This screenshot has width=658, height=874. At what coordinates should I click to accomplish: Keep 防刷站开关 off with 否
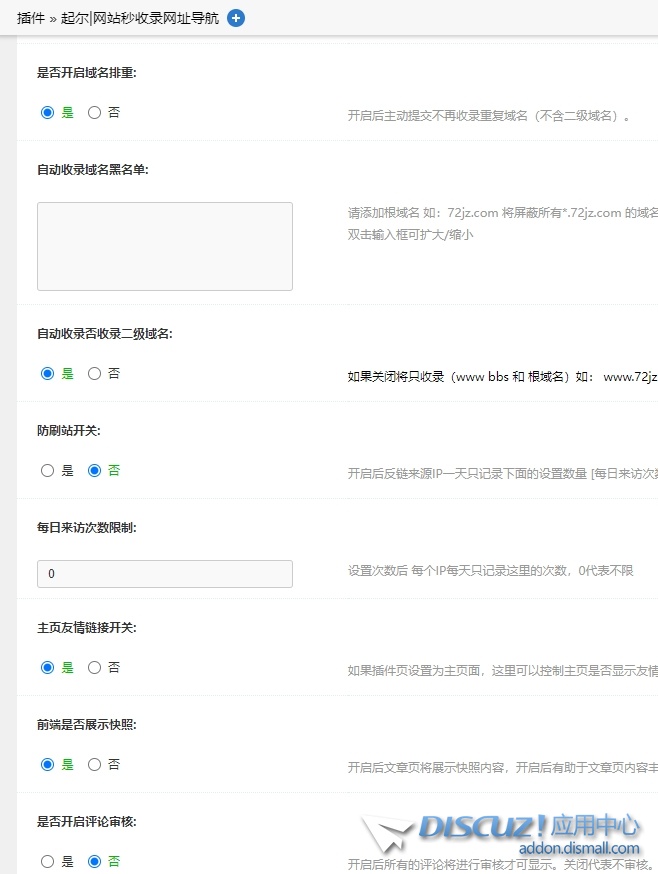(94, 470)
